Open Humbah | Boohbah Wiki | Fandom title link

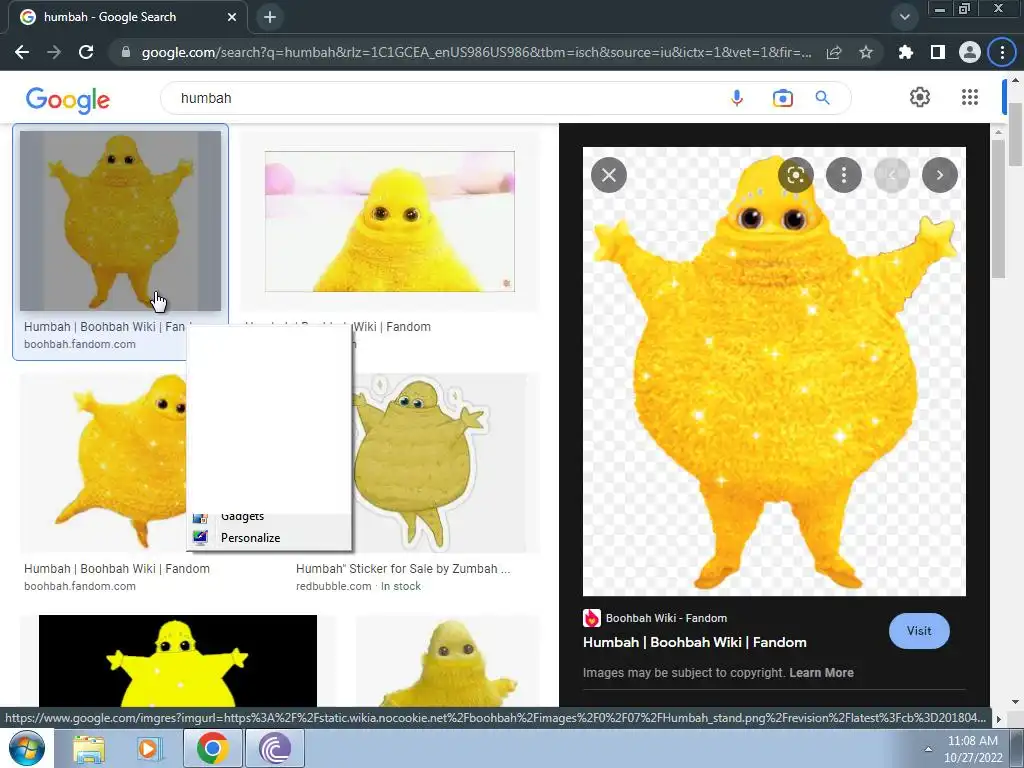[x=694, y=642]
